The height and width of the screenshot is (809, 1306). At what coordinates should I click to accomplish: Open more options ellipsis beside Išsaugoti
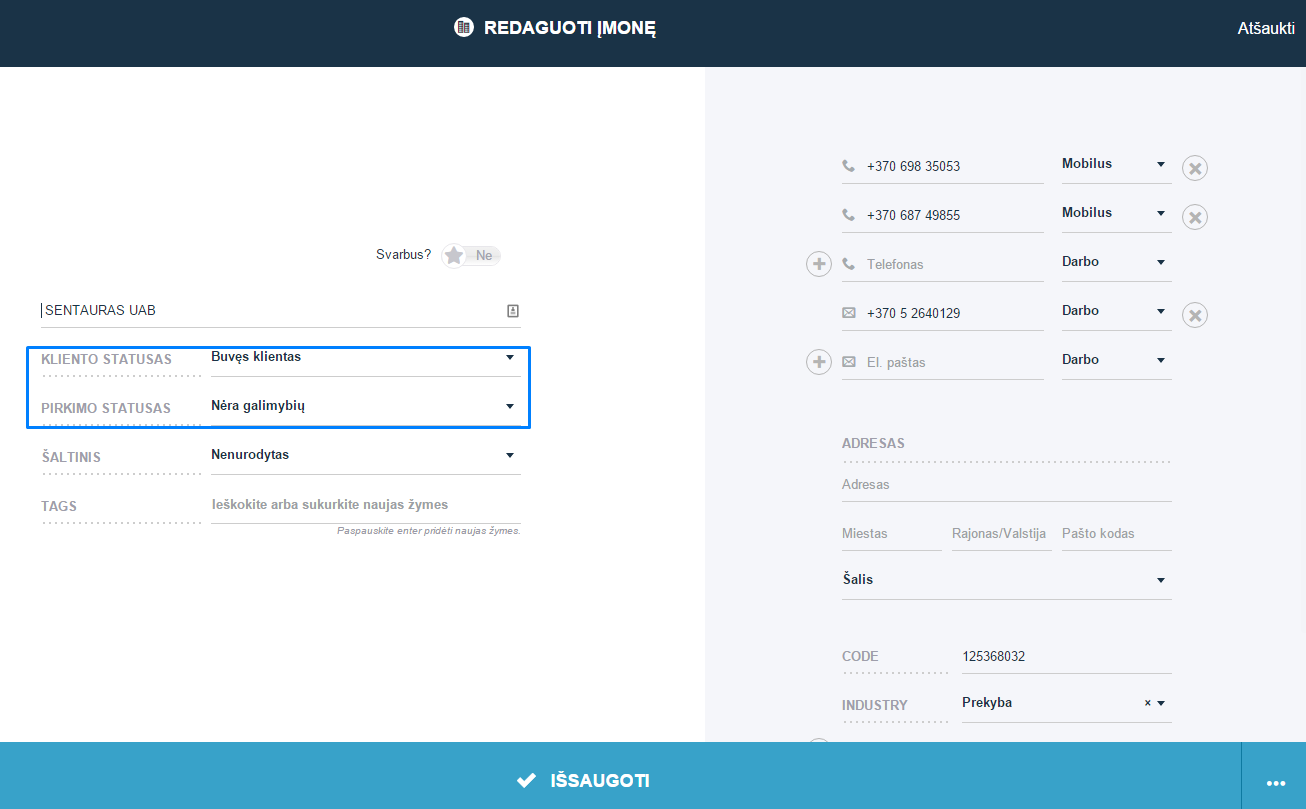(x=1275, y=782)
